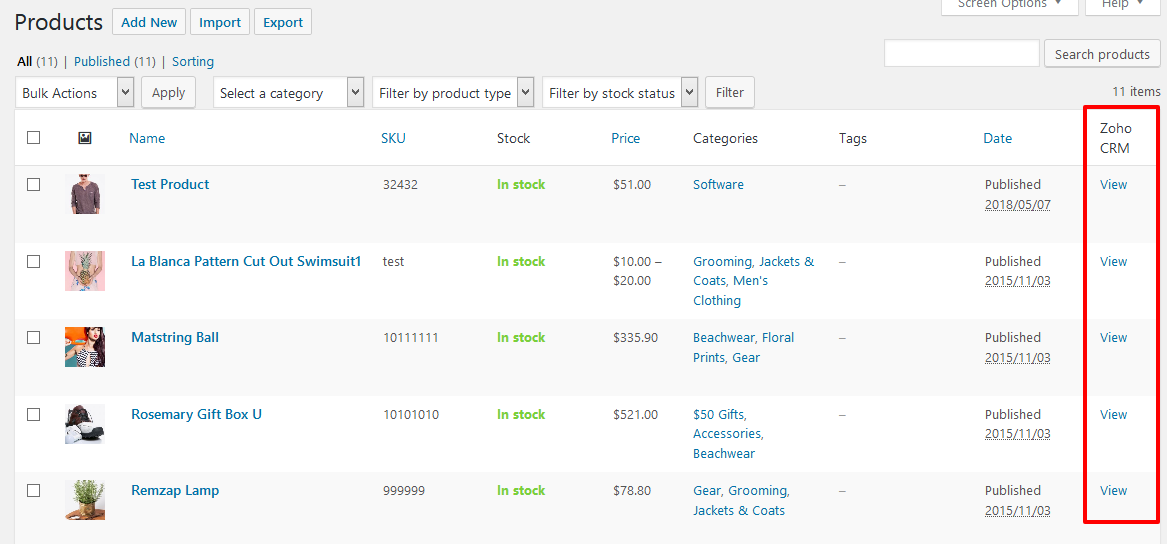This screenshot has width=1167, height=544.
Task: Click SKU value 32432
Action: click(400, 184)
